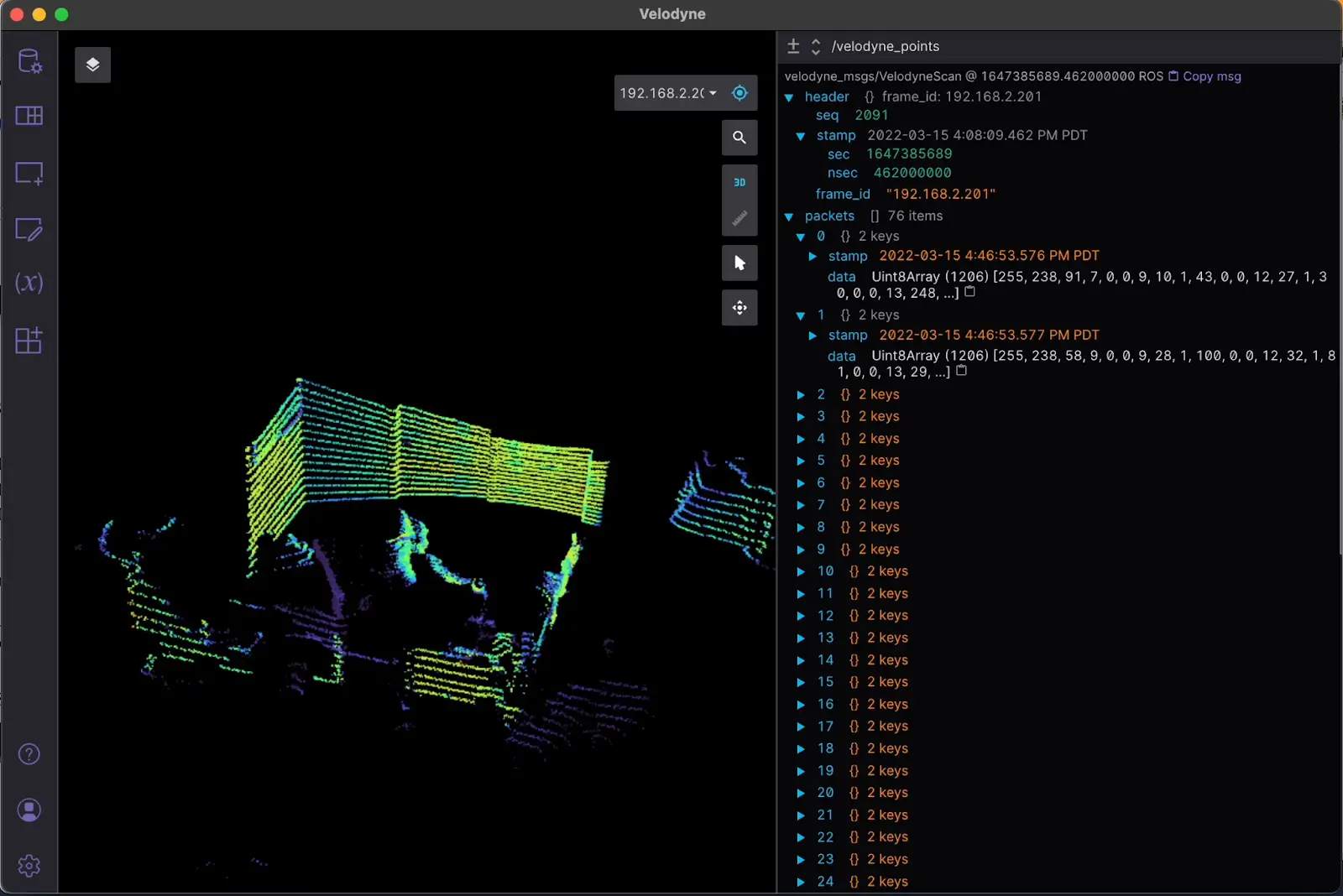Click the pan/move camera control
1343x896 pixels.
[739, 308]
